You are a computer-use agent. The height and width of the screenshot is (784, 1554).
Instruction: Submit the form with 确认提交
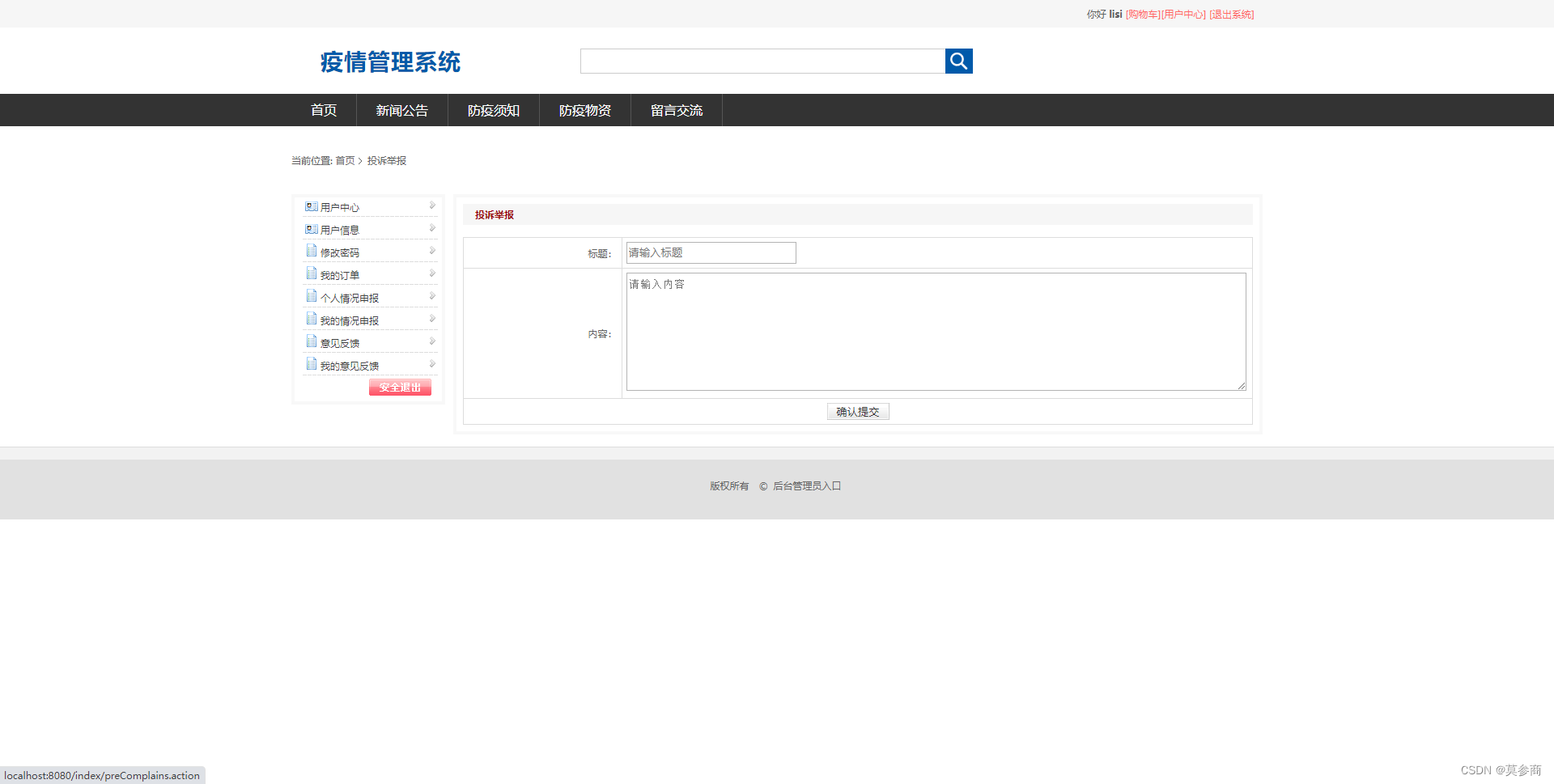point(858,412)
